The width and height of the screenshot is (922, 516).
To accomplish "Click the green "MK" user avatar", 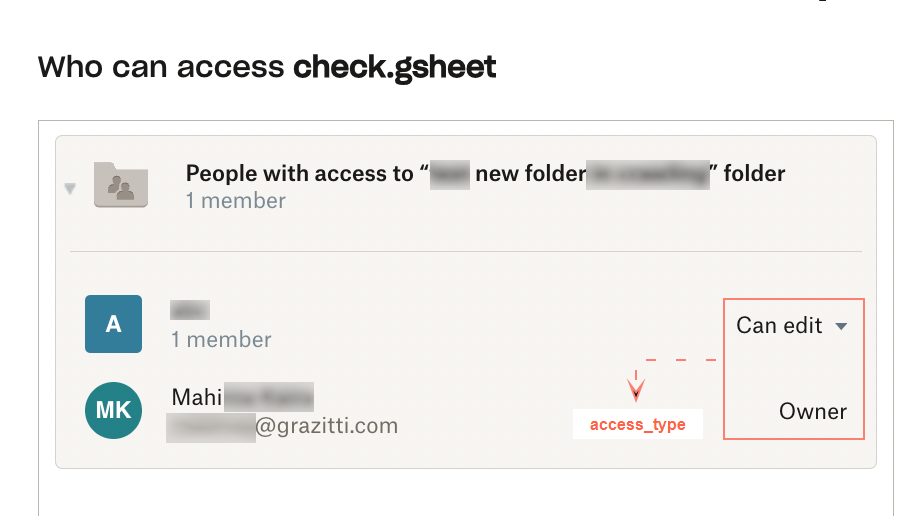I will (113, 410).
